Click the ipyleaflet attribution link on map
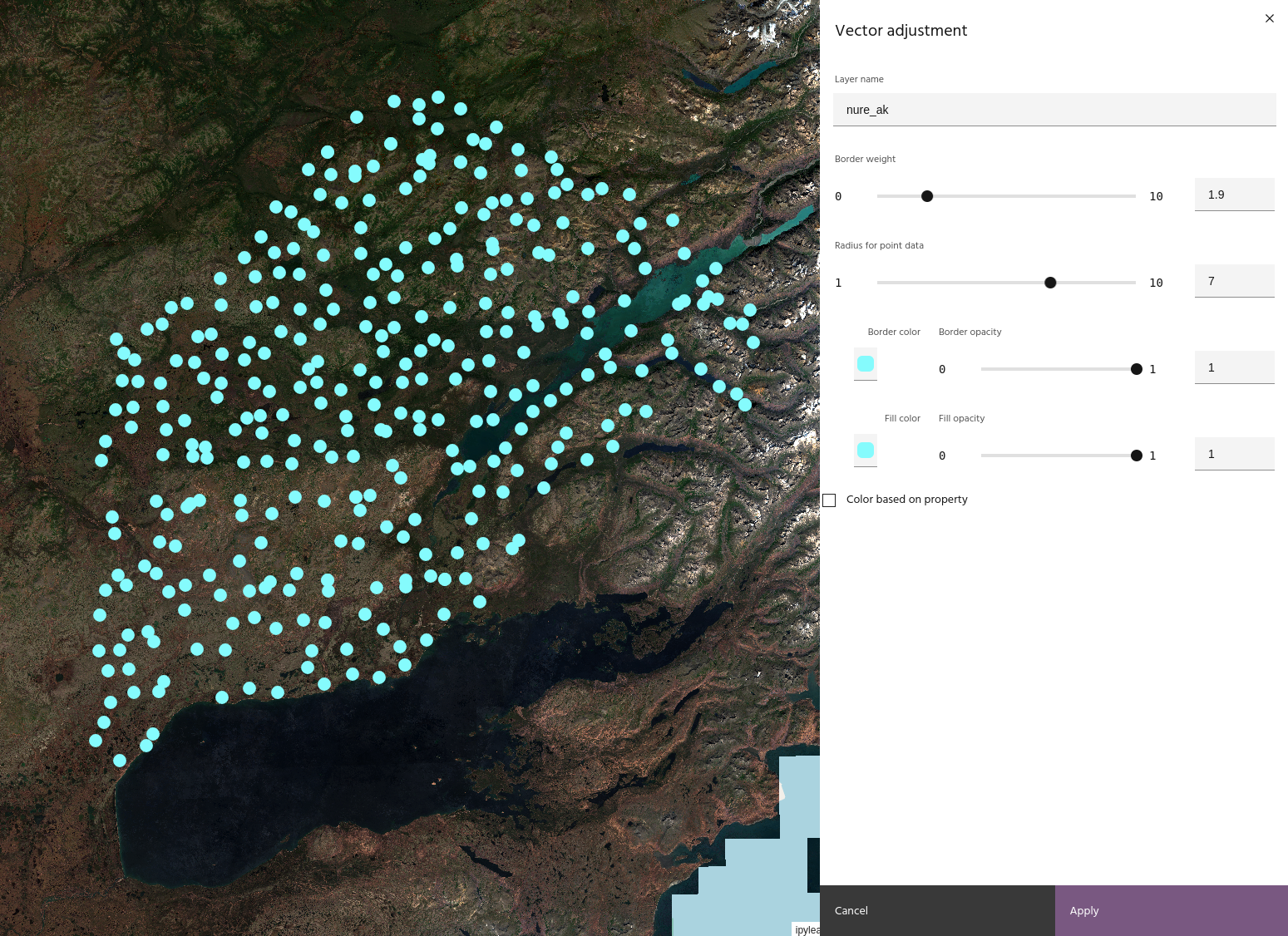This screenshot has height=936, width=1288. [x=807, y=929]
